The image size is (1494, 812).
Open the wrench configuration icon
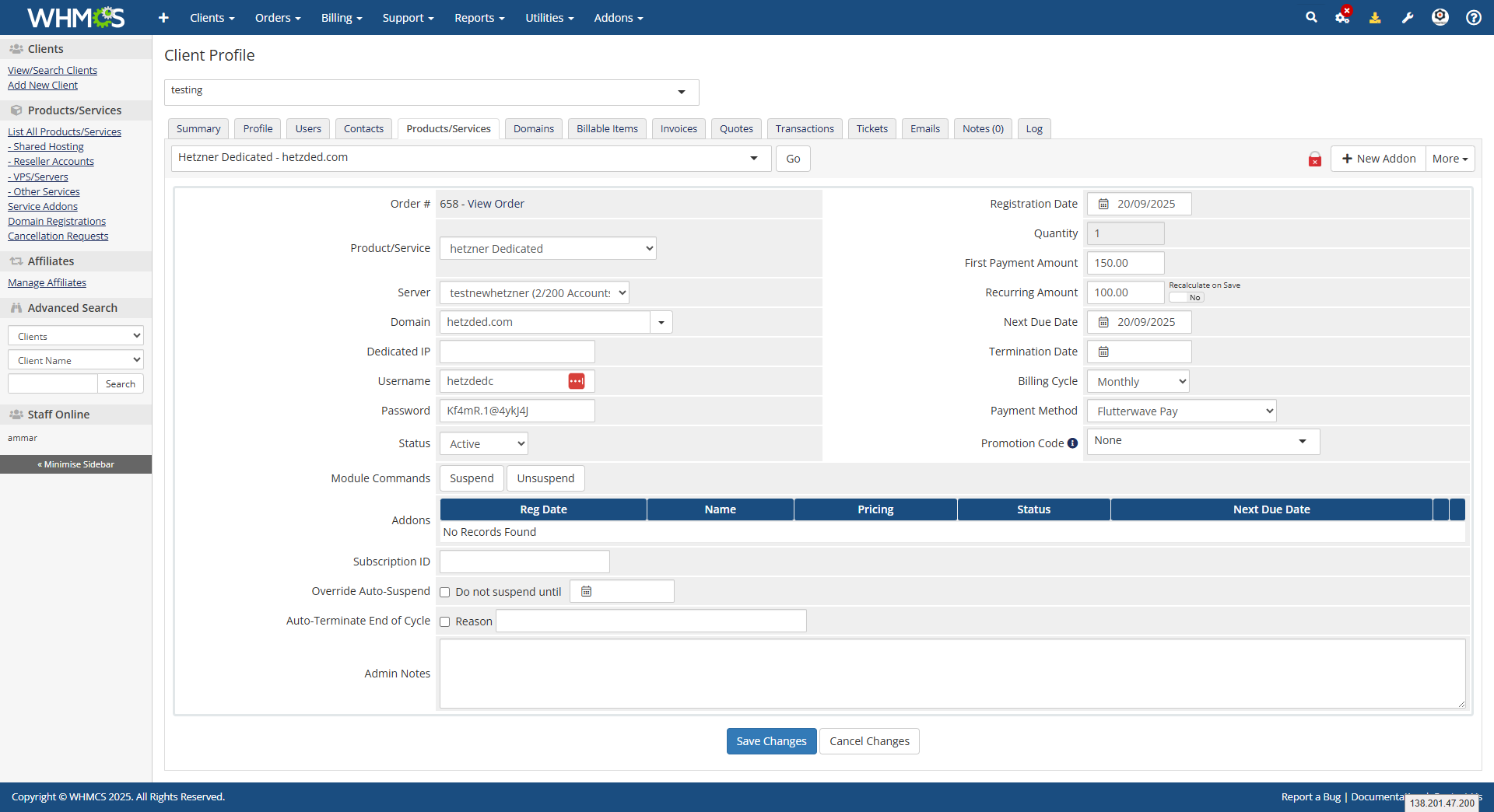pos(1408,17)
